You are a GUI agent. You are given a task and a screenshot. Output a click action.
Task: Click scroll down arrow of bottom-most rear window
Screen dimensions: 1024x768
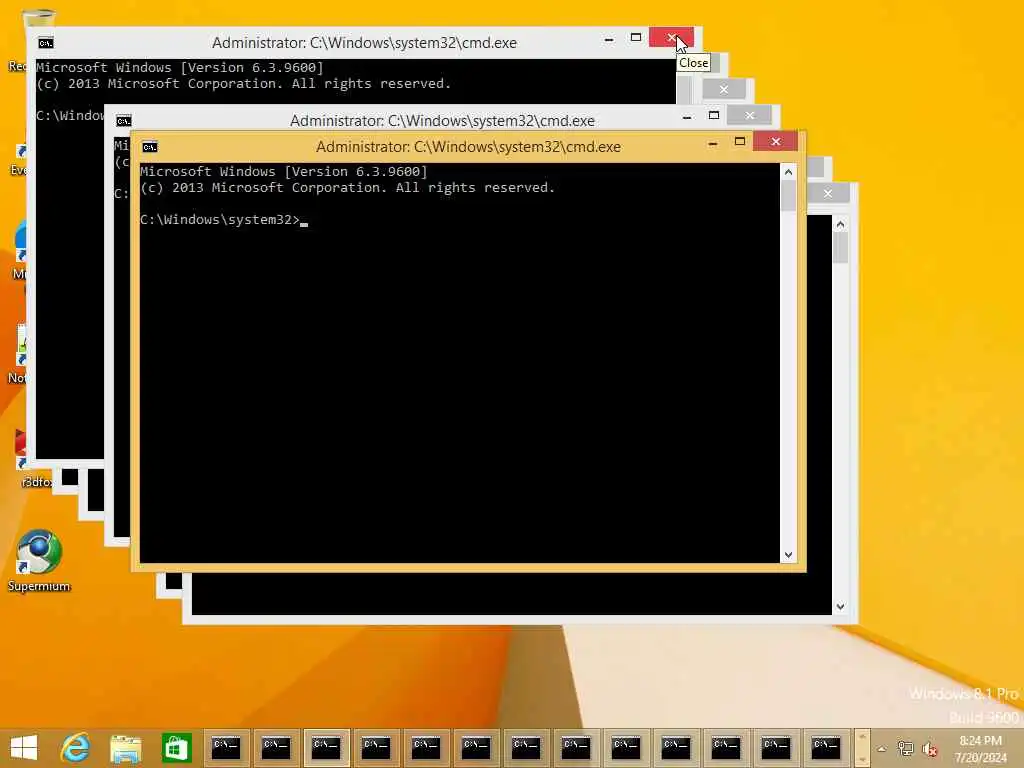click(840, 607)
